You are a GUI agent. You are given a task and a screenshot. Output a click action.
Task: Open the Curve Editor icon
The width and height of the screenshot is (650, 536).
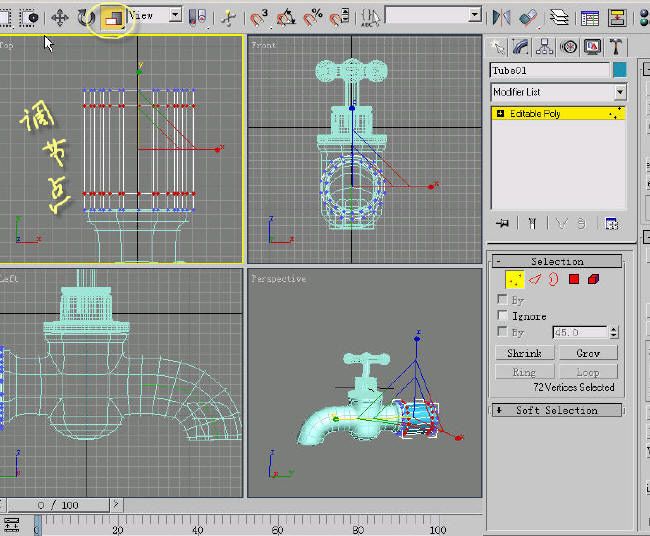click(589, 18)
